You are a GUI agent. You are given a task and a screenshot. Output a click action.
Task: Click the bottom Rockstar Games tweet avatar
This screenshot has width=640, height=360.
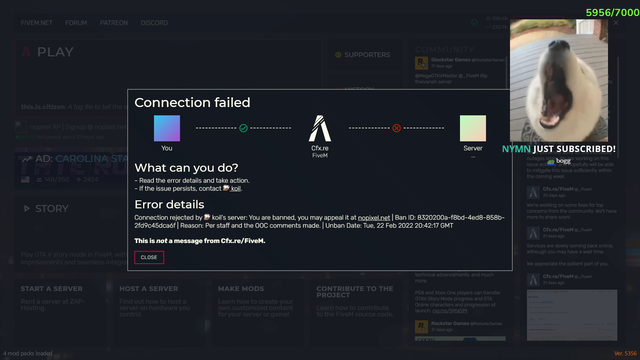click(421, 327)
